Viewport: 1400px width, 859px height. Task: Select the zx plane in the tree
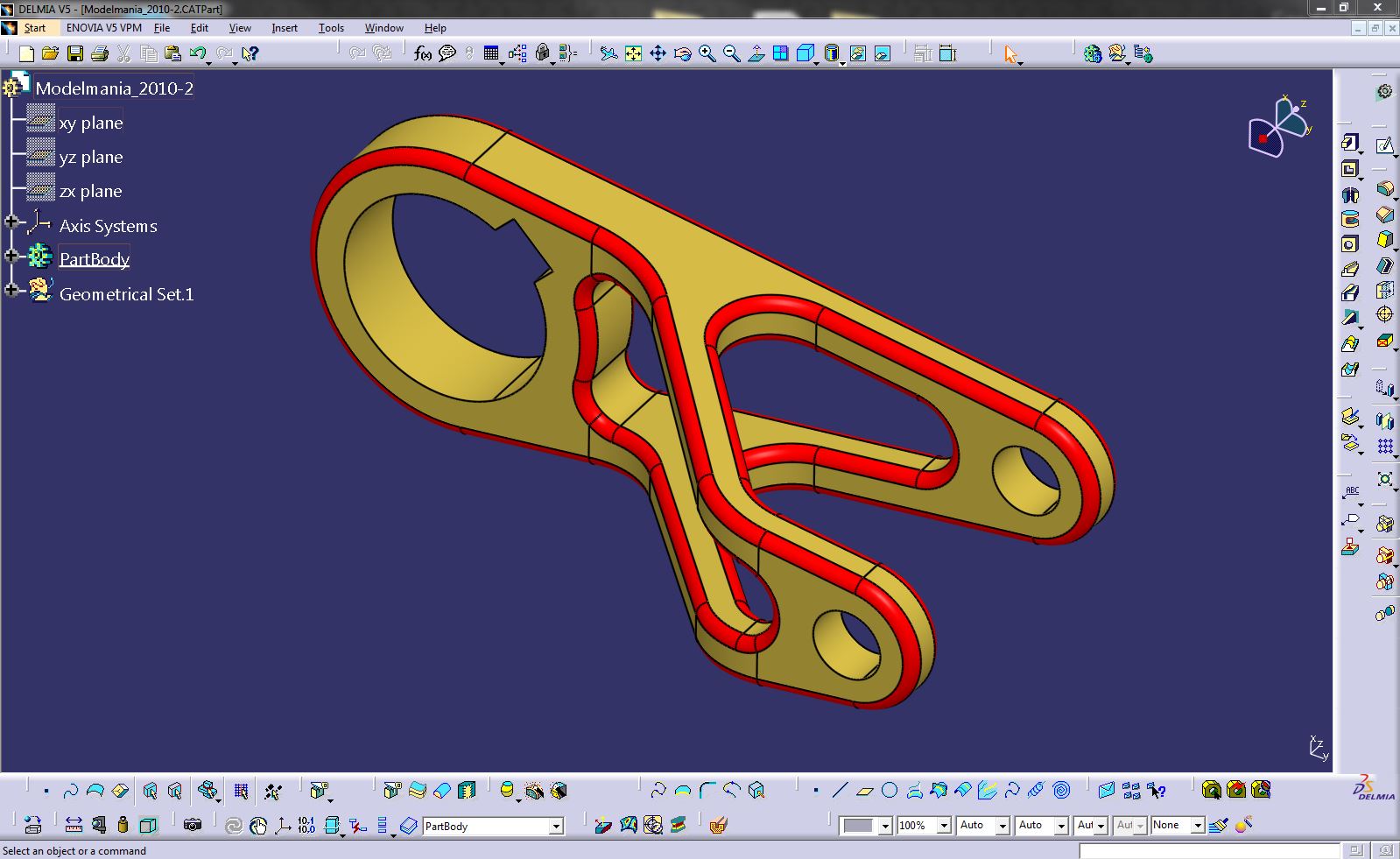pos(91,191)
